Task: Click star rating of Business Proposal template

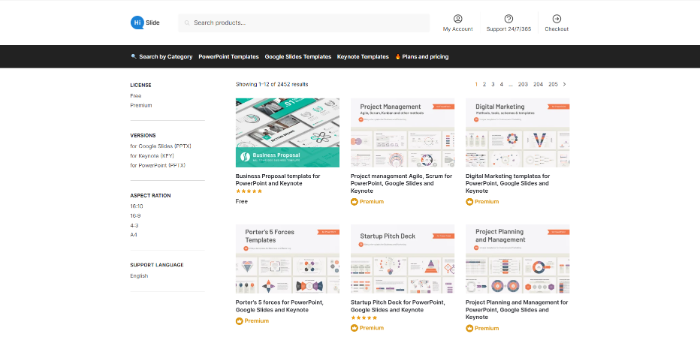Action: click(249, 191)
